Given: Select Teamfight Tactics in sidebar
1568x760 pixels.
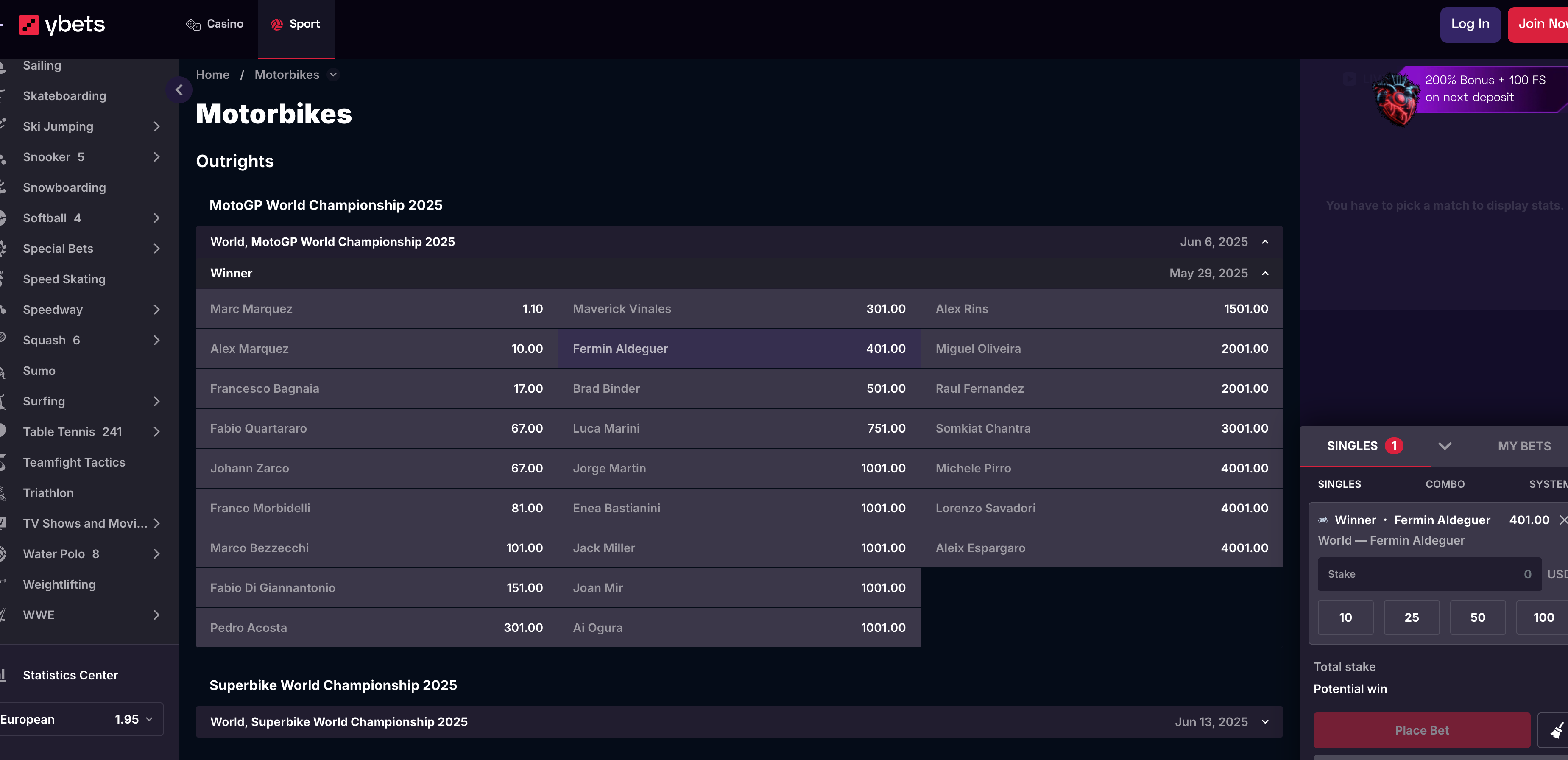Looking at the screenshot, I should pos(74,462).
